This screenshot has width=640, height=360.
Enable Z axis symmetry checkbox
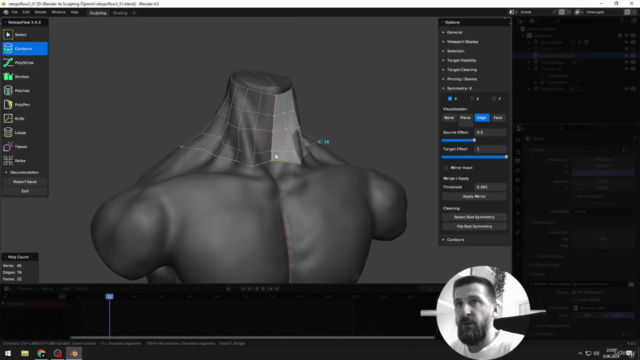point(494,99)
